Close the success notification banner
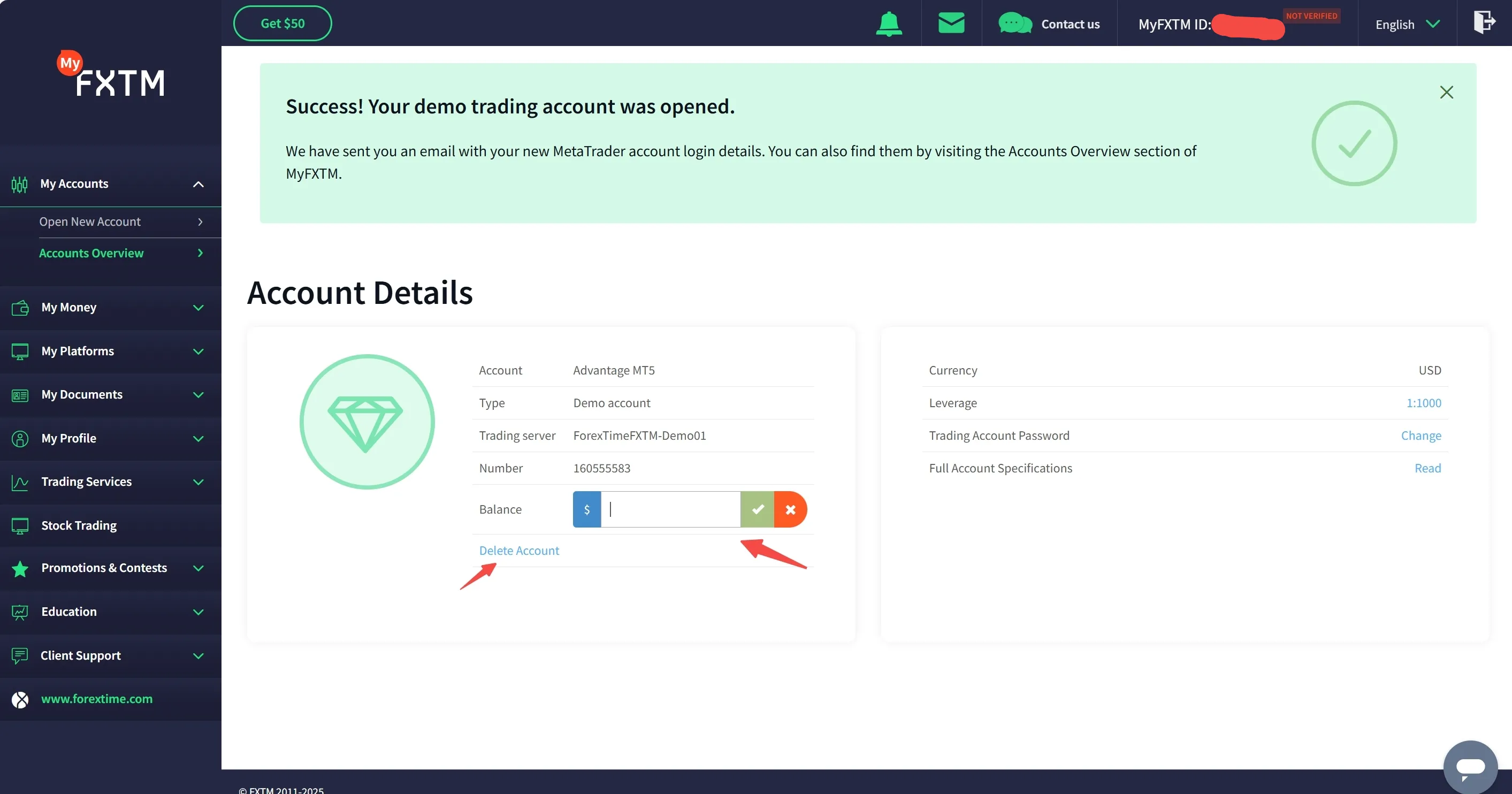Image resolution: width=1512 pixels, height=794 pixels. [1446, 92]
